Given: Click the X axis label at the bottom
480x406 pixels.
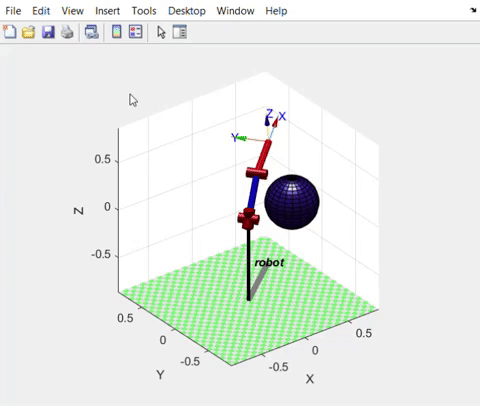Looking at the screenshot, I should click(x=310, y=379).
